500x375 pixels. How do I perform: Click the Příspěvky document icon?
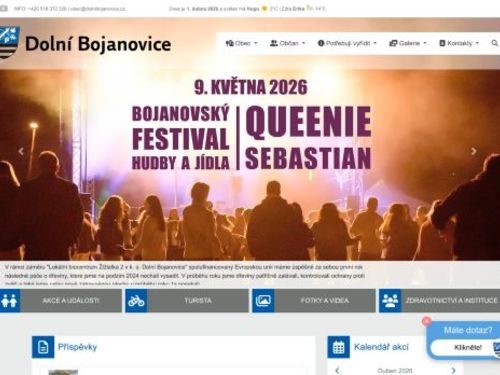click(x=43, y=347)
